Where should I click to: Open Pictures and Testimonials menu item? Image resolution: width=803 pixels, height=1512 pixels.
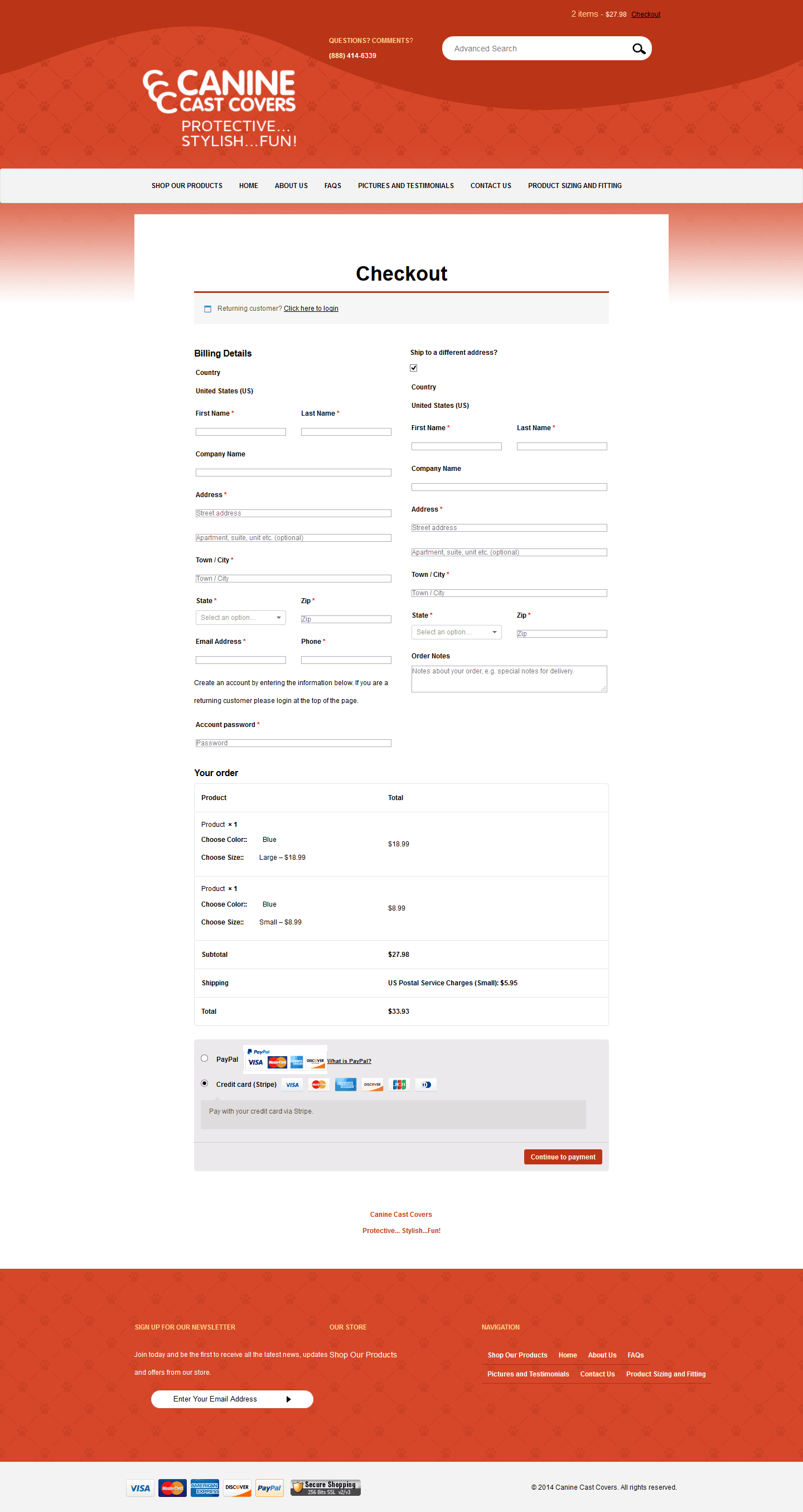(x=406, y=185)
